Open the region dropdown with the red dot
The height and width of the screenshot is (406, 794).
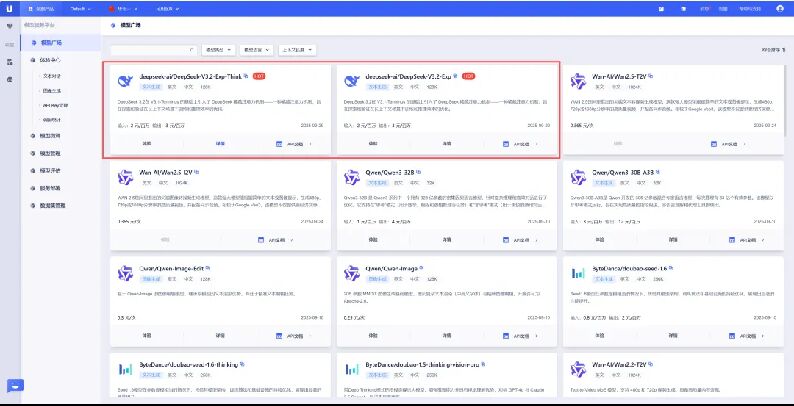[122, 9]
